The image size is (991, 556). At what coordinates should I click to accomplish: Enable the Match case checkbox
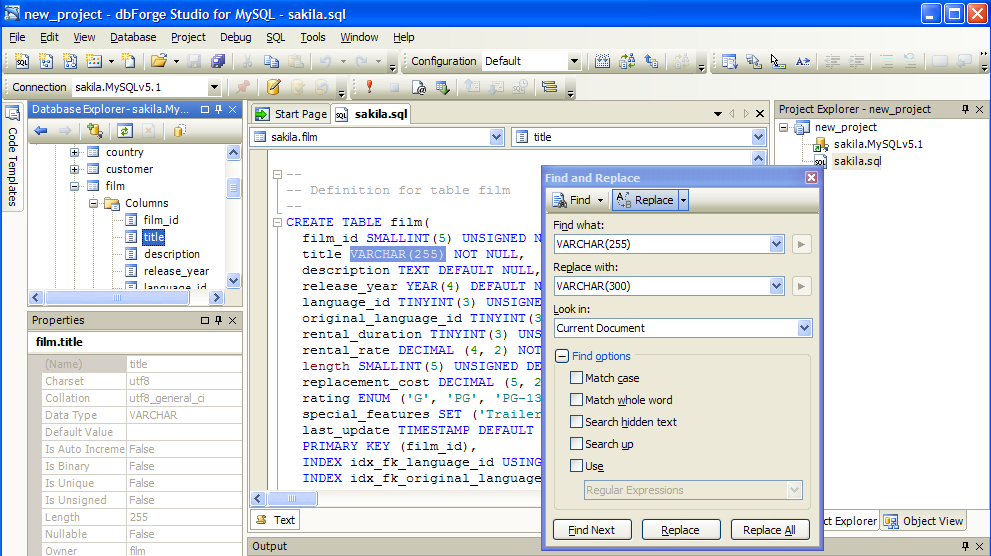tap(576, 378)
